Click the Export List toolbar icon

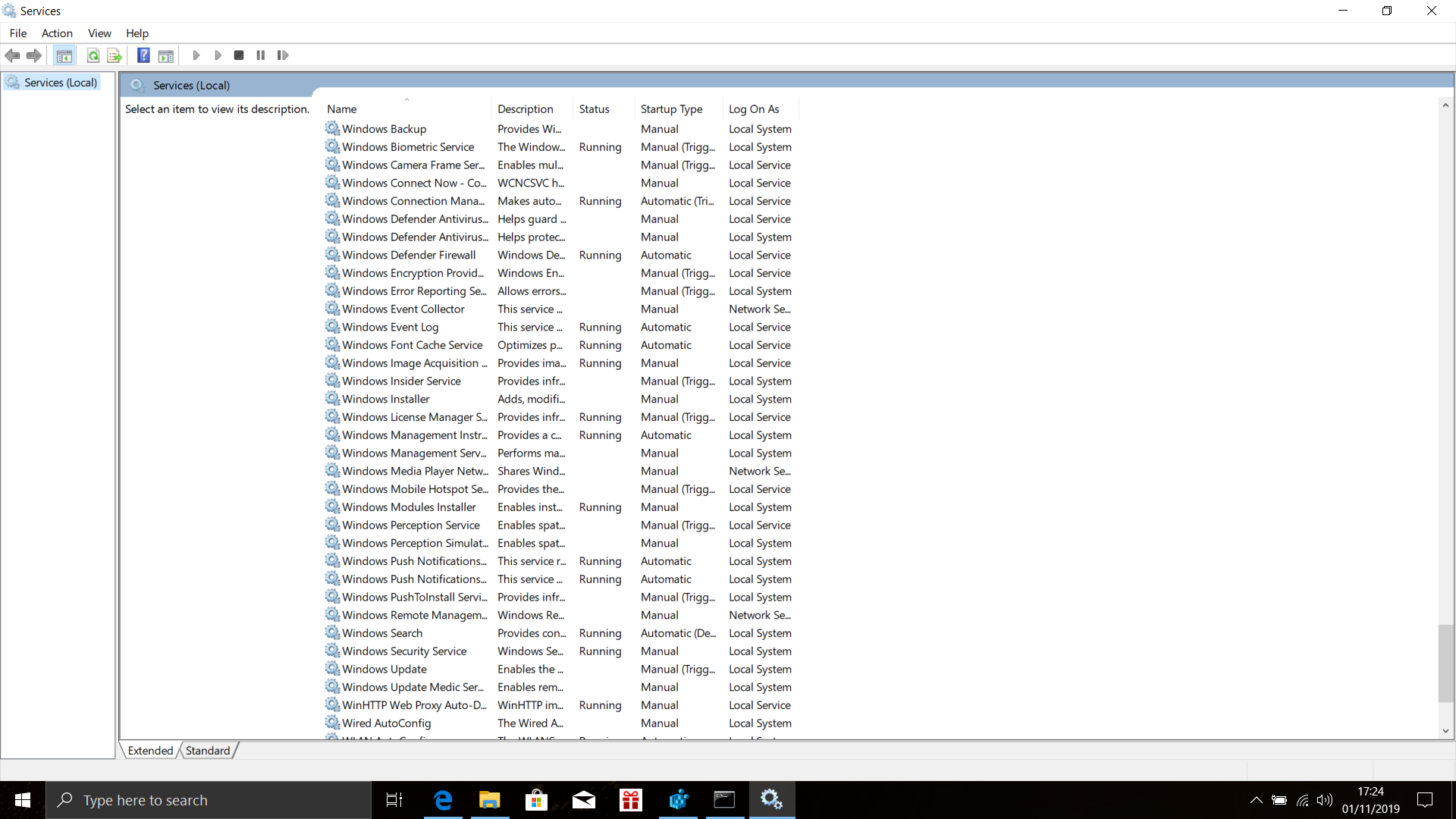tap(115, 55)
